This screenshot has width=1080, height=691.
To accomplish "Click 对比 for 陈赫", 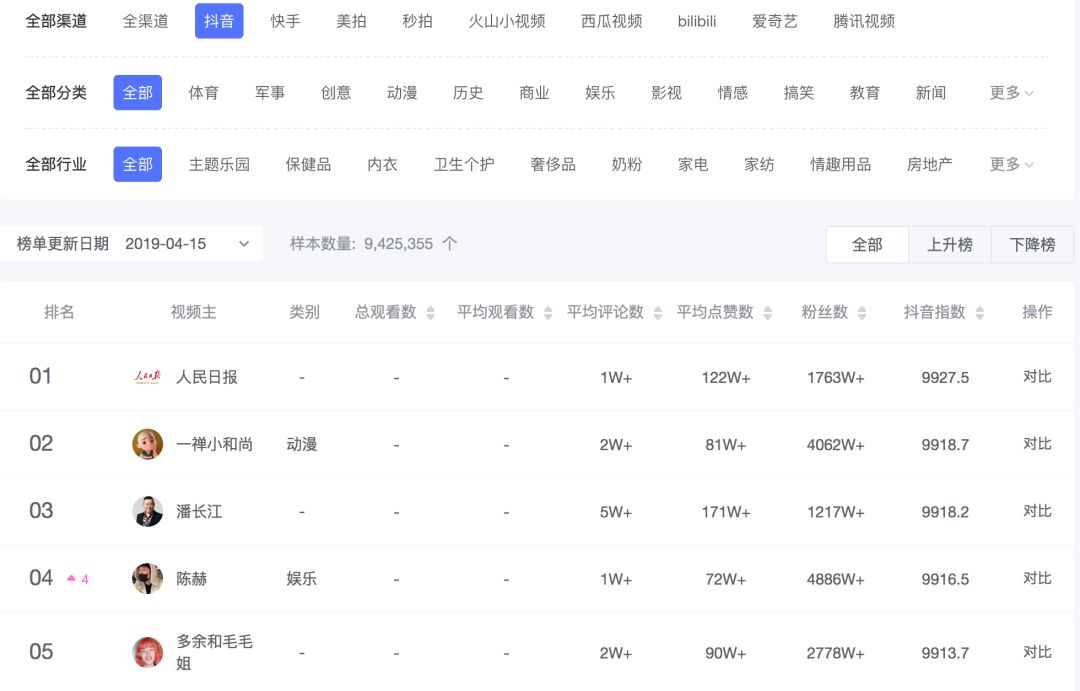I will (x=1037, y=578).
